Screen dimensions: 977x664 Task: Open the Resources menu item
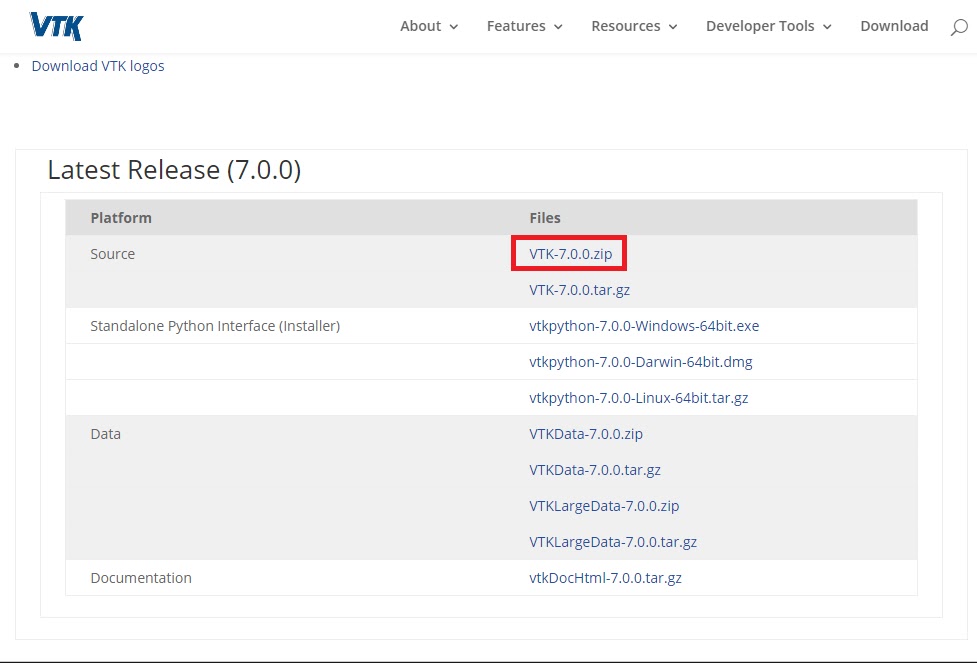626,26
